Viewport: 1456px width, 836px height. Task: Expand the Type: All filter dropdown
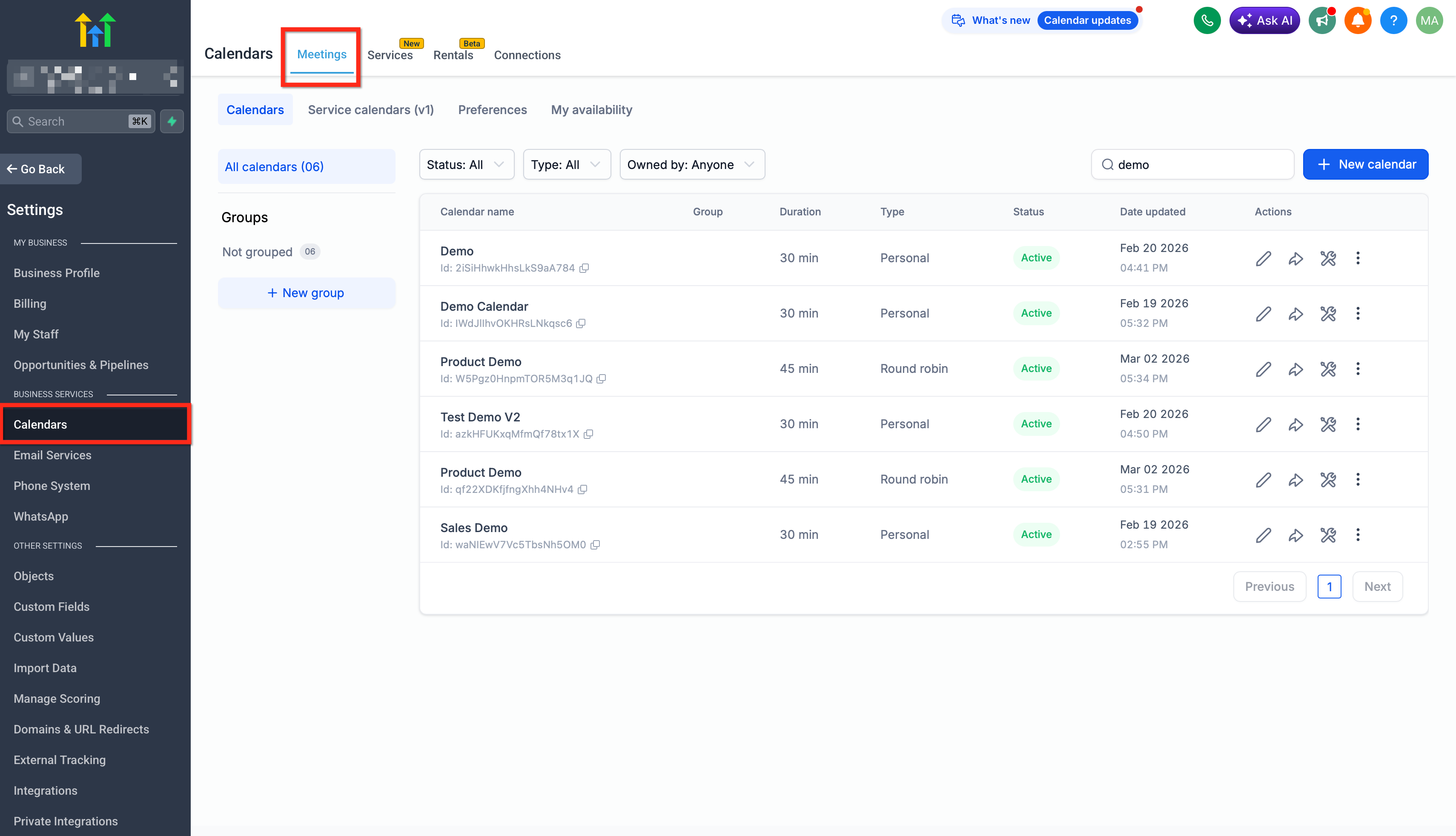[567, 165]
